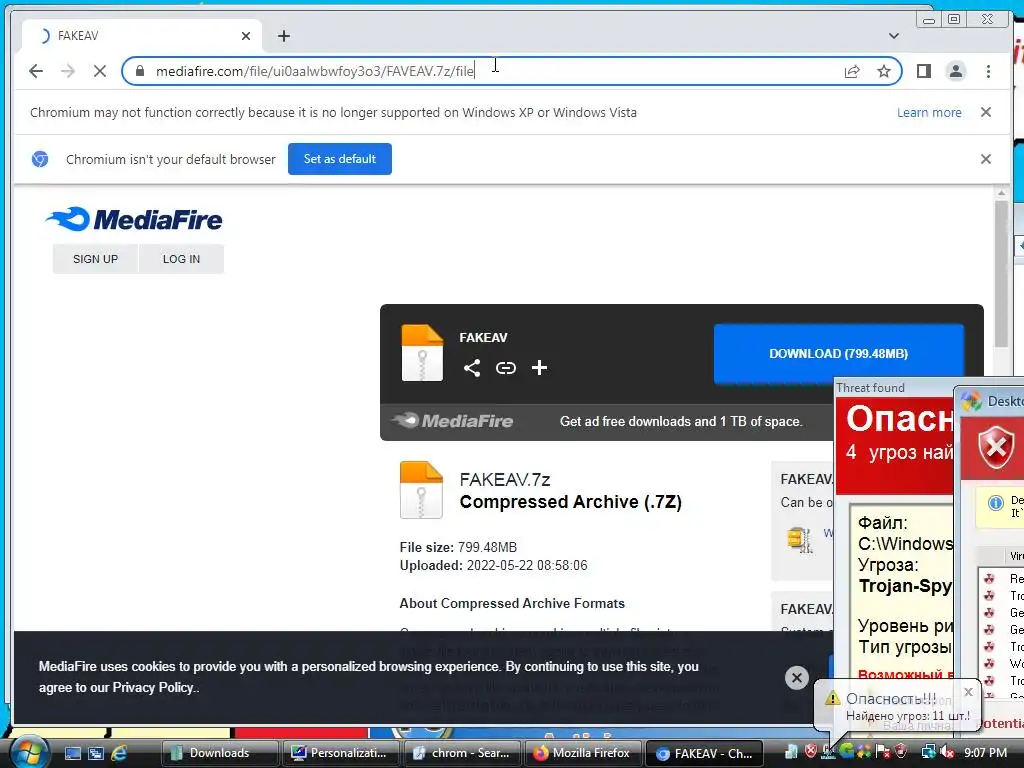Screen dimensions: 1024x768
Task: Switch to the chrom - Search taskbar window
Action: [462, 753]
